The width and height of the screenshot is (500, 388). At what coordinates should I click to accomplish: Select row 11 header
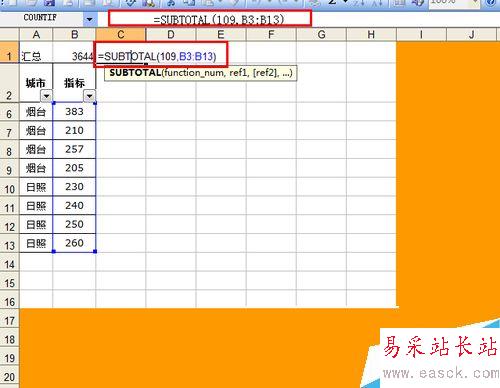pyautogui.click(x=10, y=206)
